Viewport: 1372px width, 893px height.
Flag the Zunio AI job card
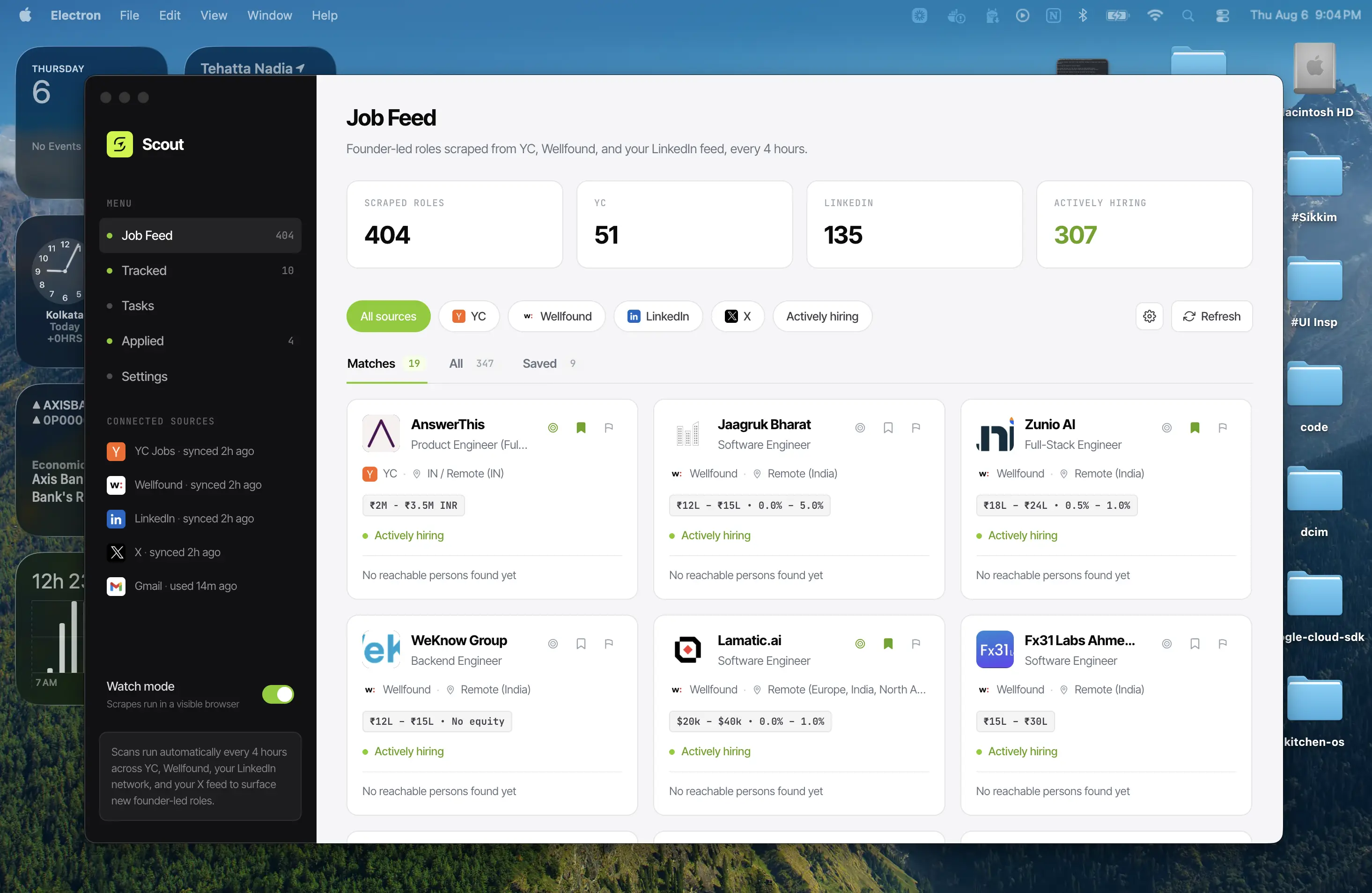[1223, 427]
